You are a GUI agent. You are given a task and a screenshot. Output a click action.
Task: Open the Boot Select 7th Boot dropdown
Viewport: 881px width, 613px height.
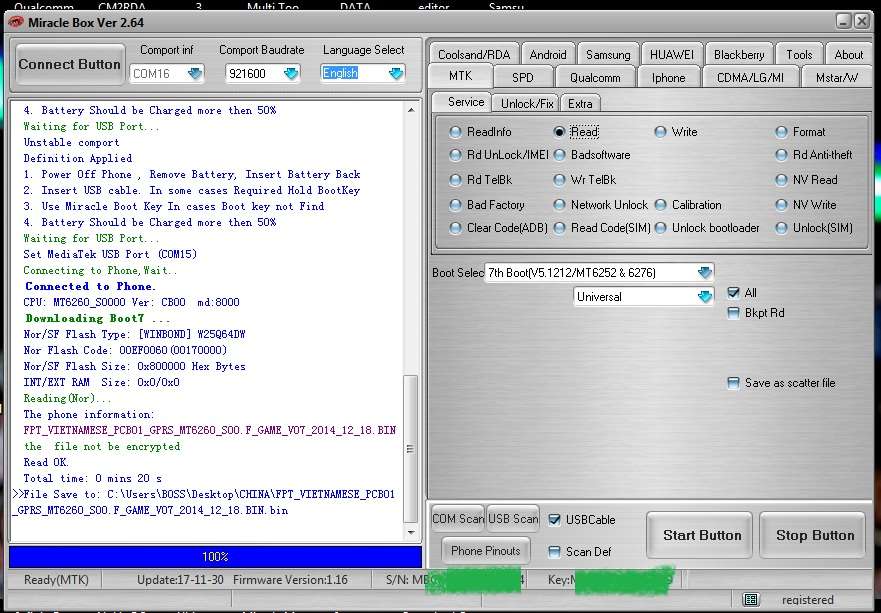click(704, 273)
